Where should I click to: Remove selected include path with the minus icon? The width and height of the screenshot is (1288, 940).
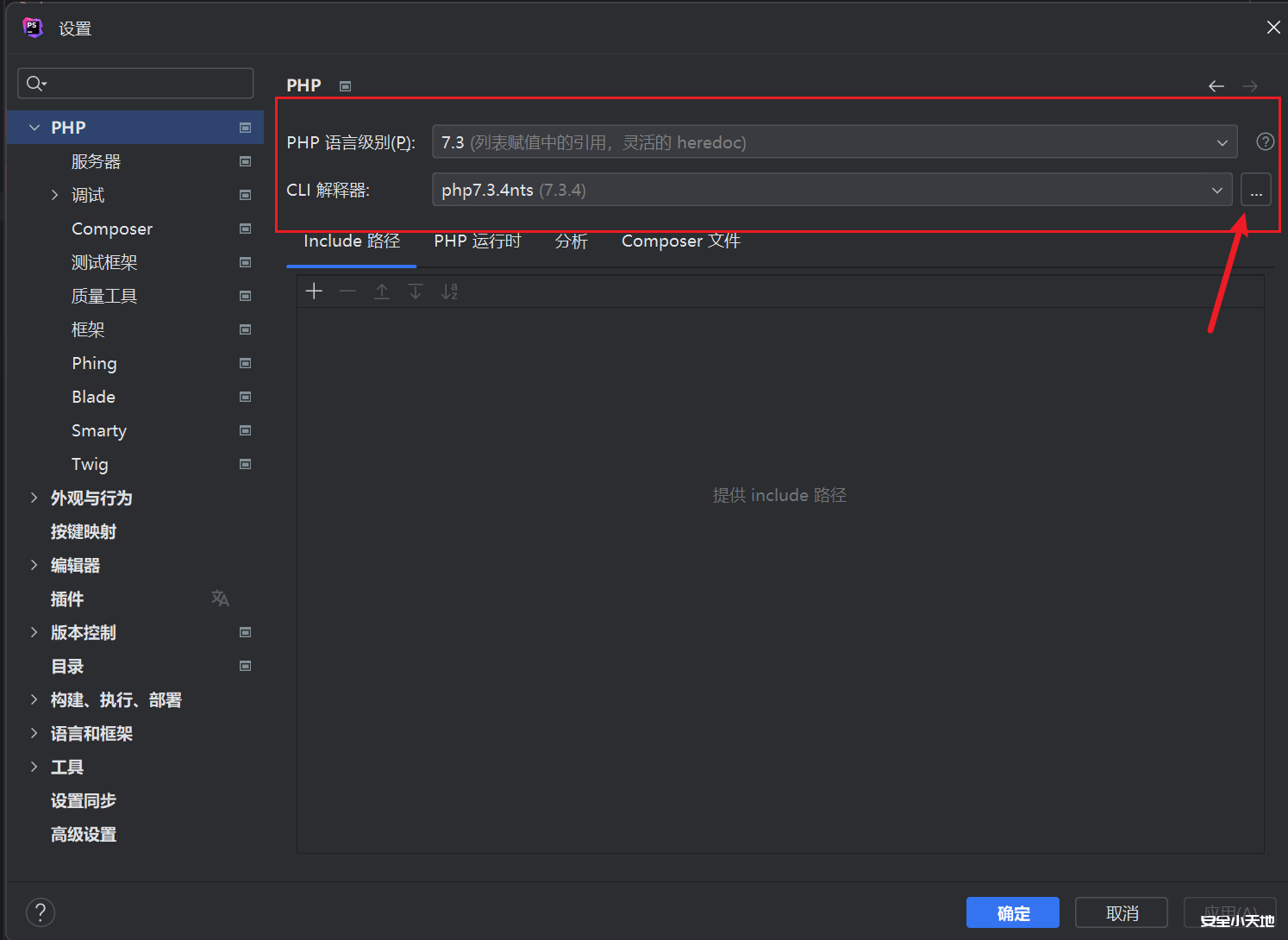click(x=347, y=291)
